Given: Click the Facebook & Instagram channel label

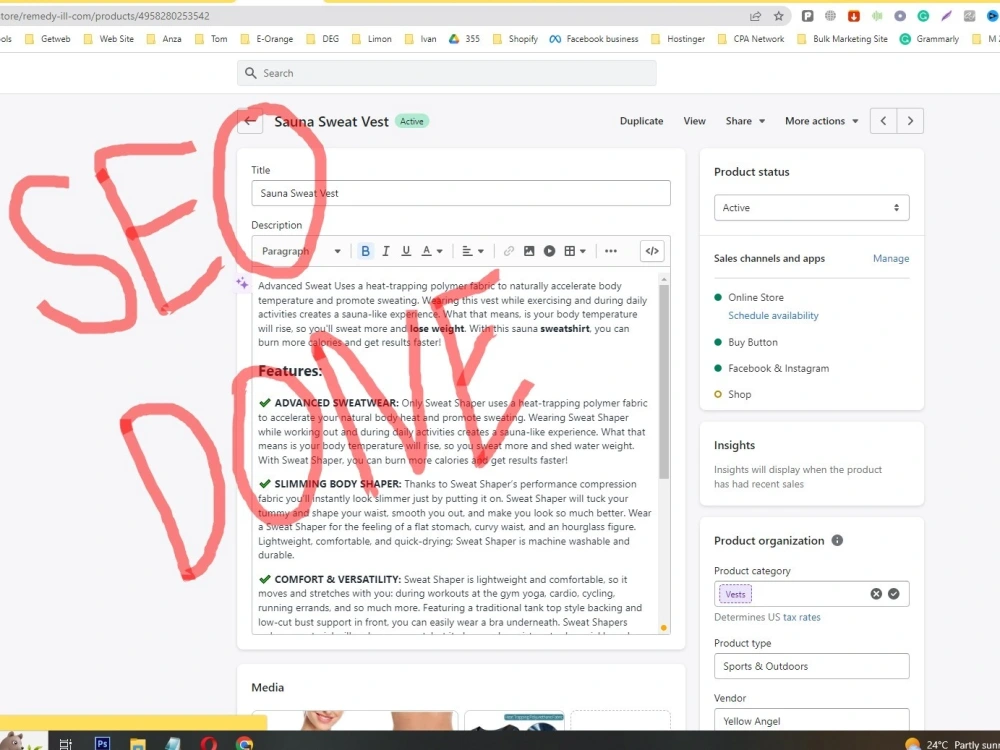Looking at the screenshot, I should 778,368.
